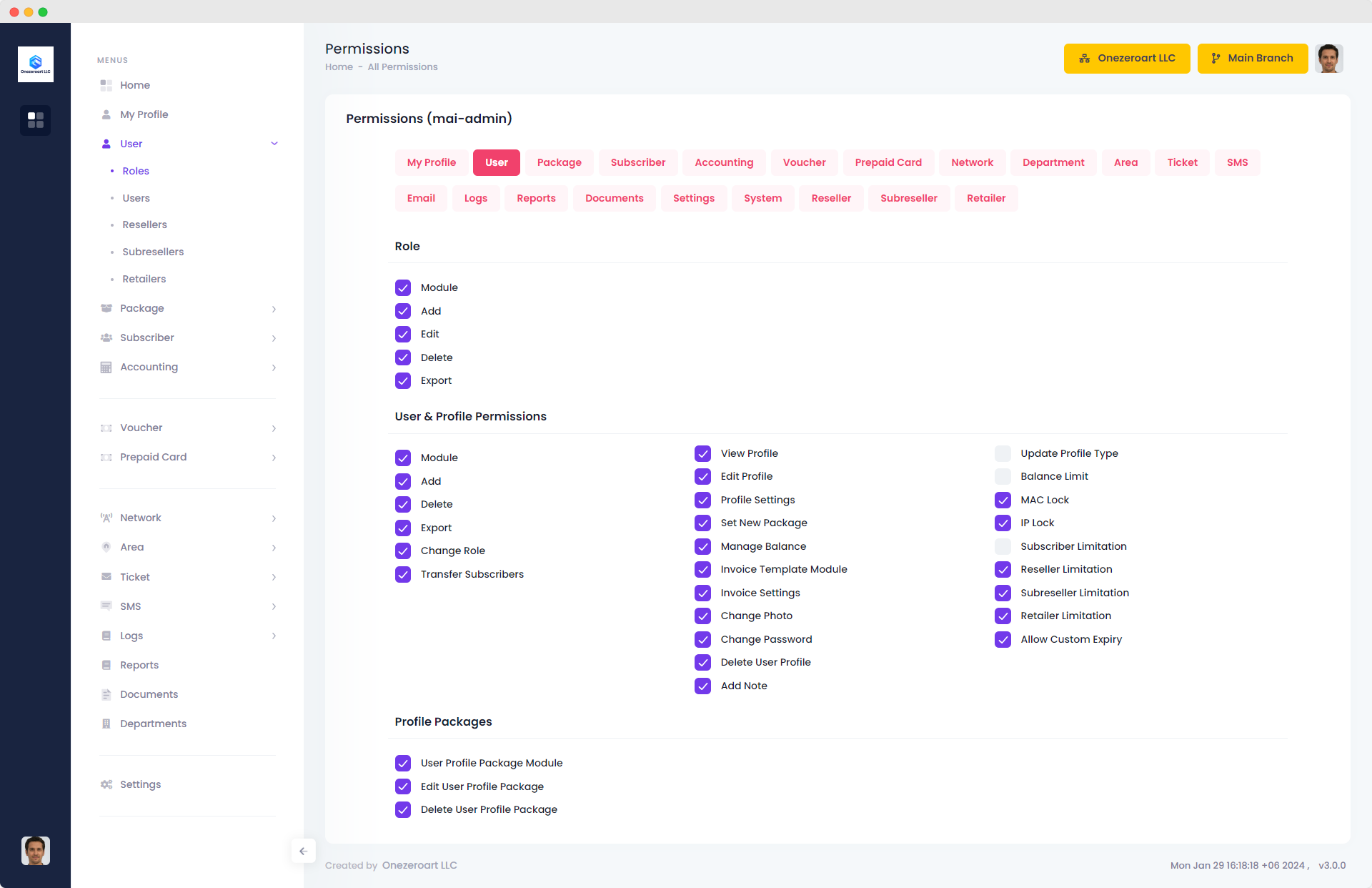Viewport: 1372px width, 888px height.
Task: Expand the Accounting menu chevron
Action: (x=274, y=367)
